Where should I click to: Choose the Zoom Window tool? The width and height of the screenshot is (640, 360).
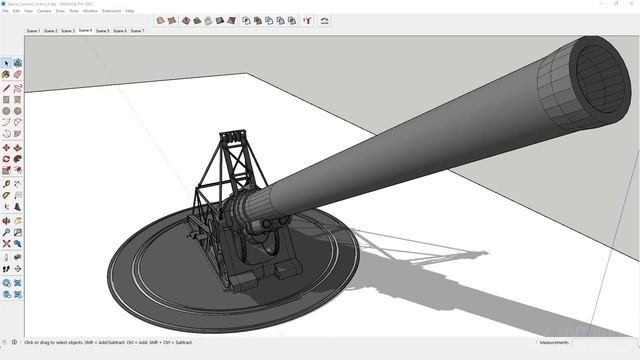(18, 232)
